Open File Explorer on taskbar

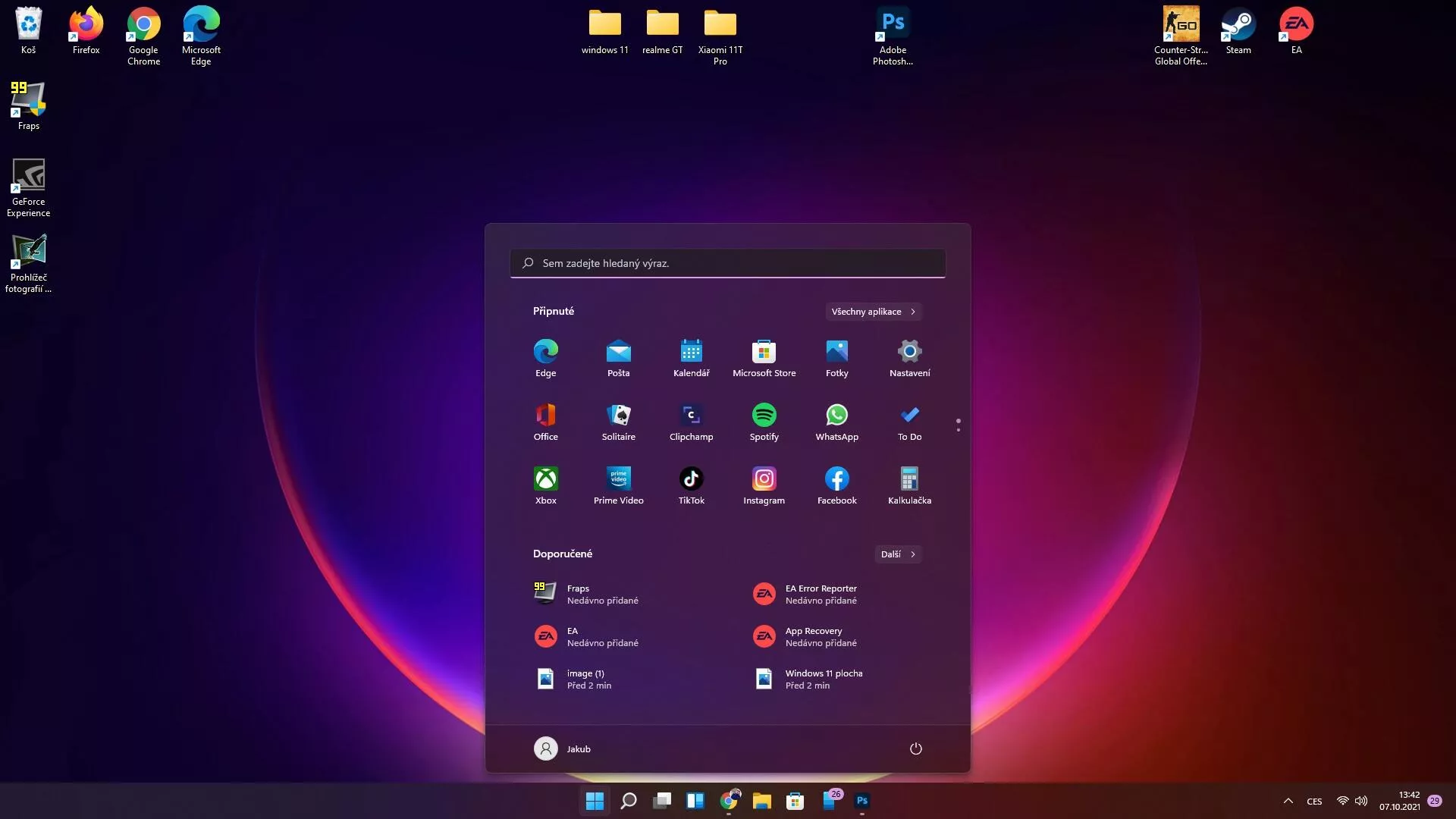point(761,801)
